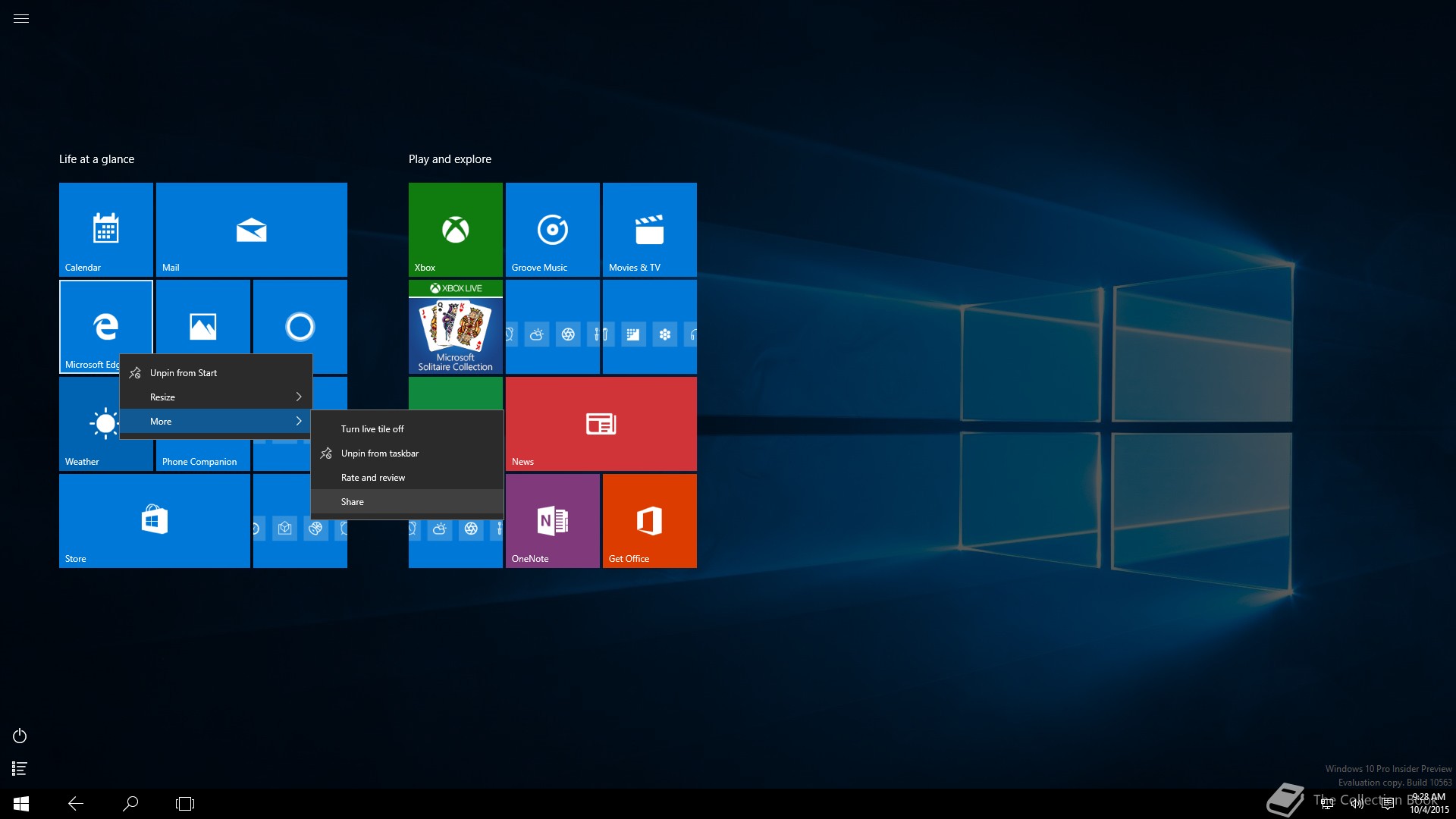Click the Life at a glance heading
The height and width of the screenshot is (819, 1456).
(97, 159)
